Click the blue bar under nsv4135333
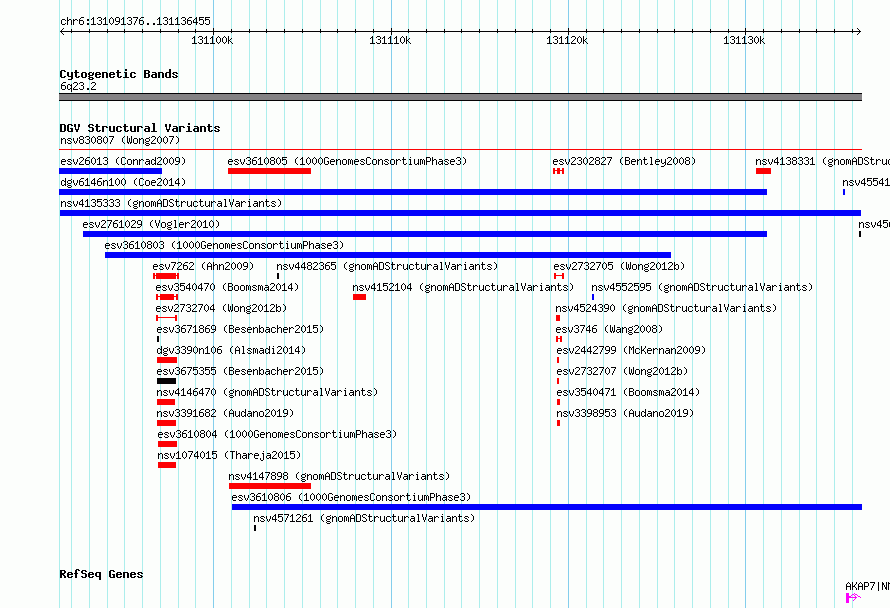 (x=460, y=213)
